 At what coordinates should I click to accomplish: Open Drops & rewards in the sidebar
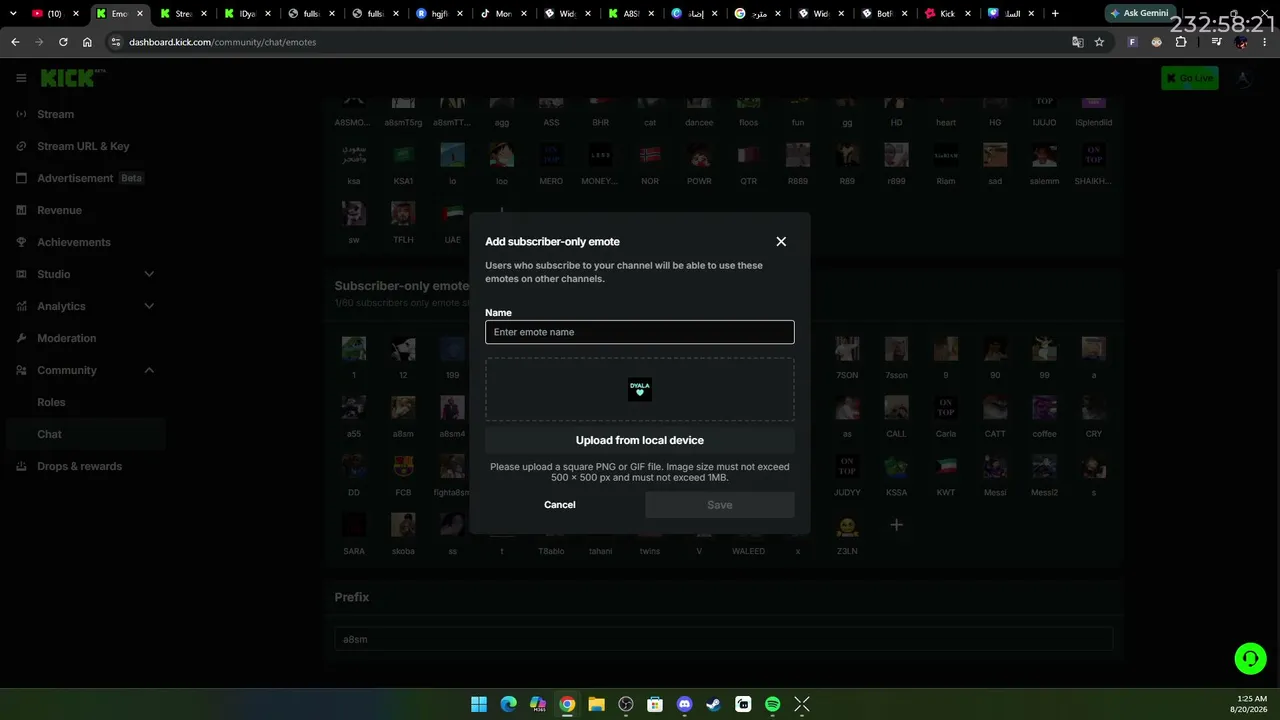pos(79,466)
